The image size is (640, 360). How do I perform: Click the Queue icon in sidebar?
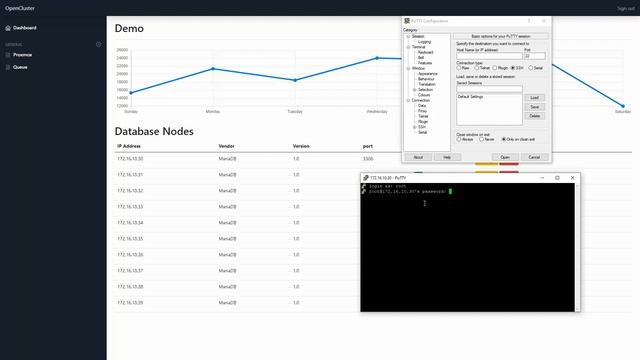(x=8, y=67)
